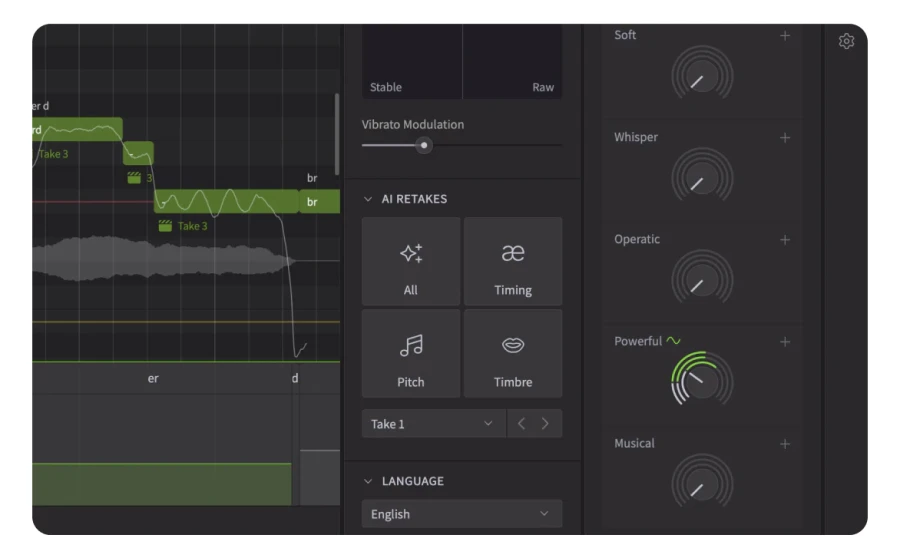Click the 'd' phoneme label in timeline
The width and height of the screenshot is (900, 558).
click(x=294, y=378)
